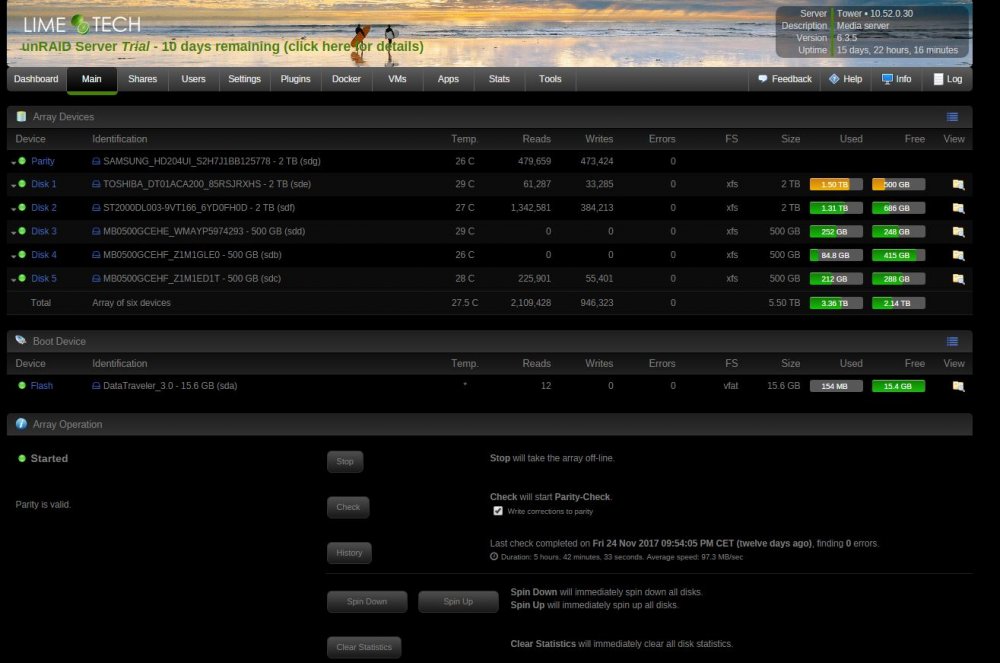Click the Clear Statistics button

[x=364, y=647]
